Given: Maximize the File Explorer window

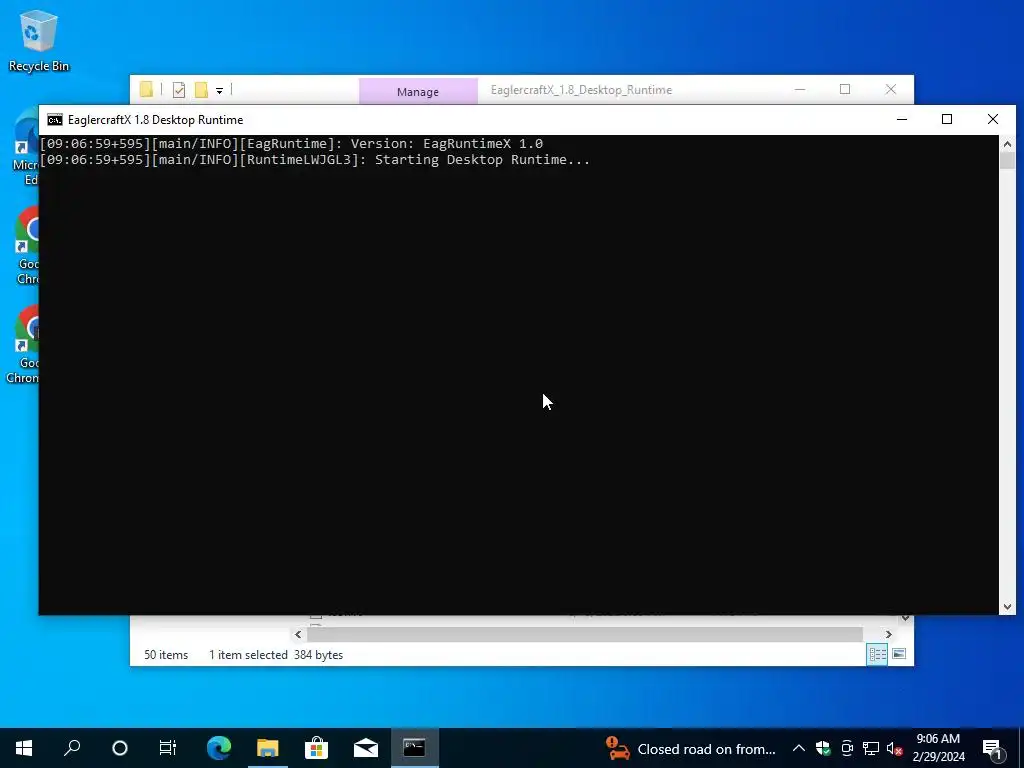Looking at the screenshot, I should click(845, 89).
